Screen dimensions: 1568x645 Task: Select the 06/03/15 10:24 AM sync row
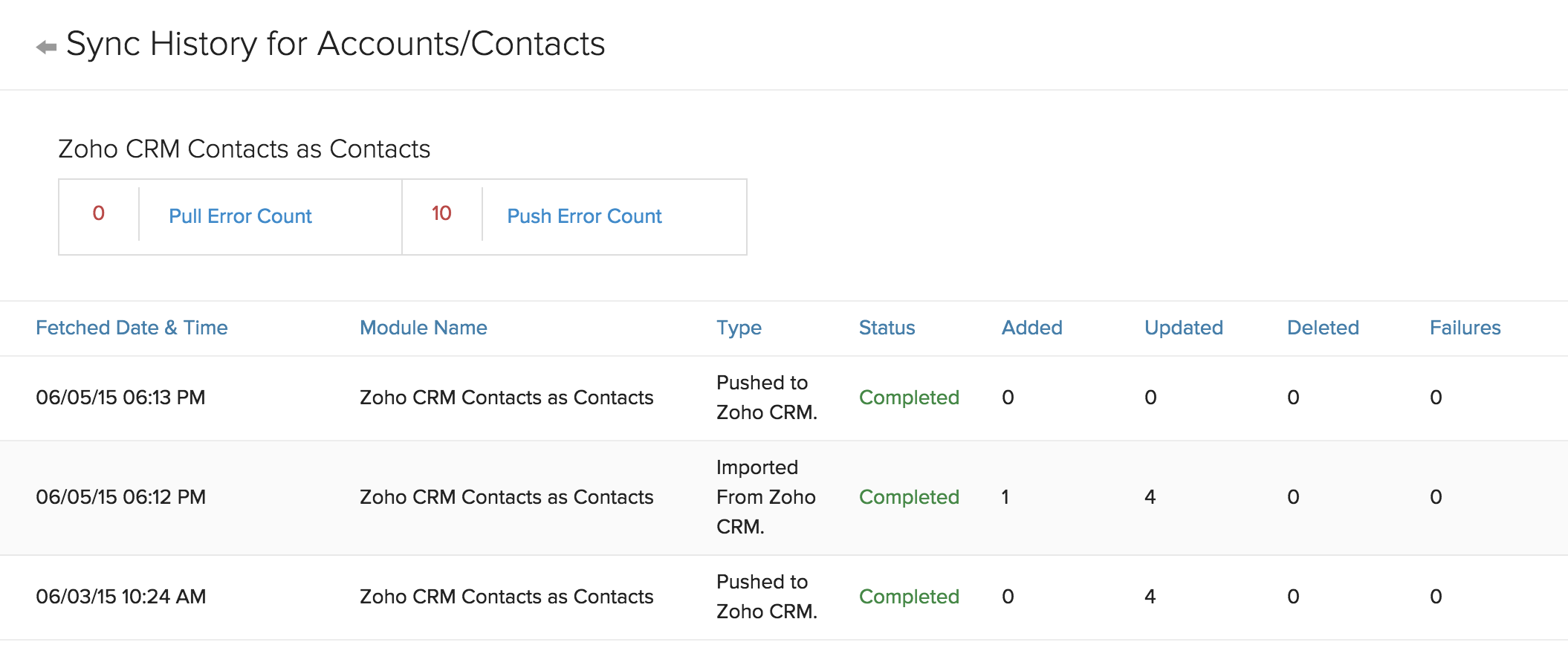[x=120, y=597]
